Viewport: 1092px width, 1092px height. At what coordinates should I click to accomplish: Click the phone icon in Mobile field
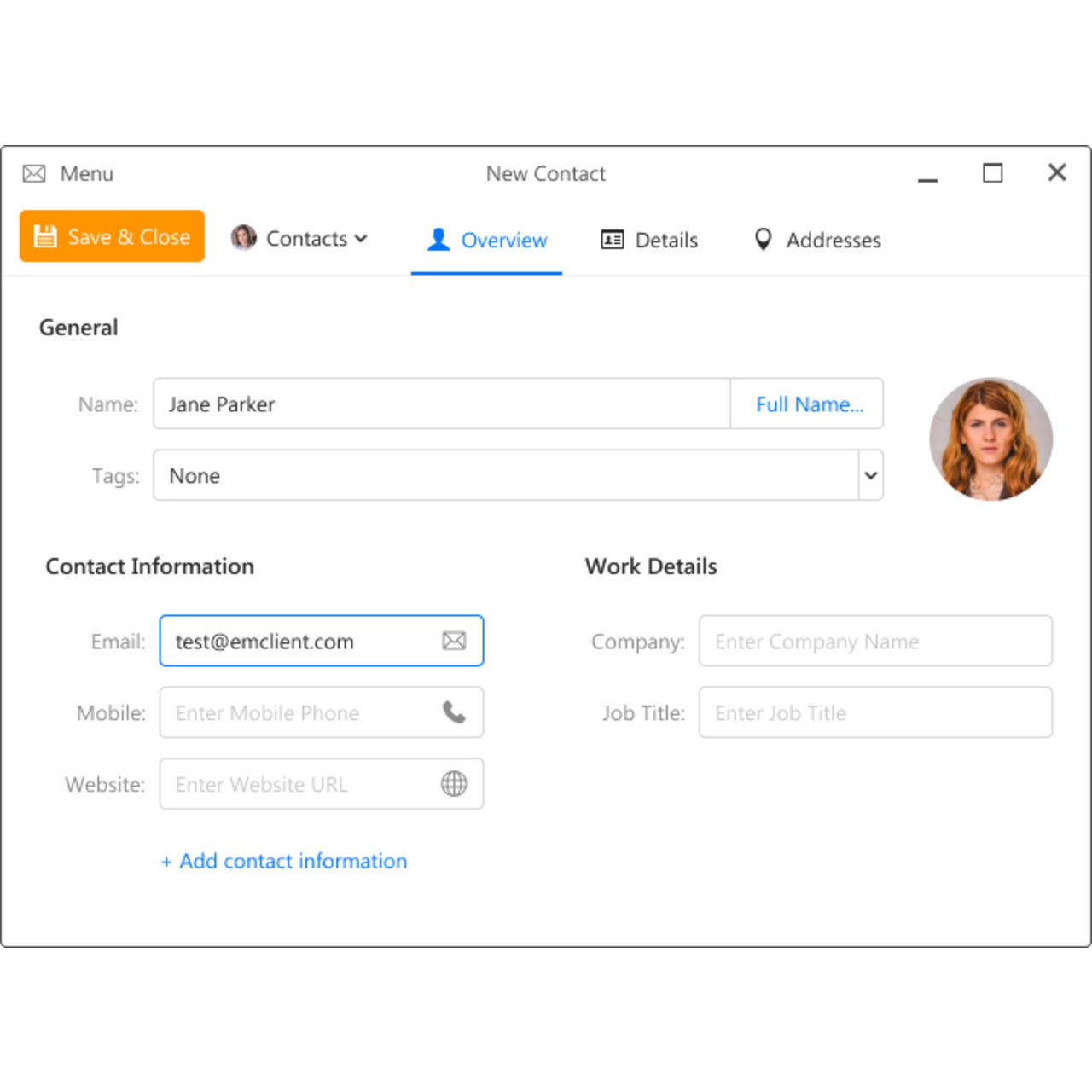[x=453, y=712]
